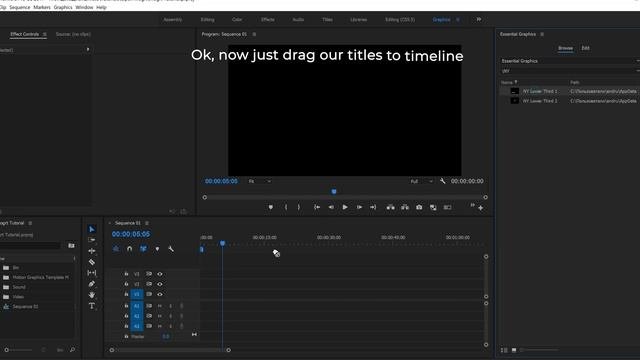The width and height of the screenshot is (640, 360).
Task: Toggle V1 track targeting
Action: pyautogui.click(x=137, y=294)
